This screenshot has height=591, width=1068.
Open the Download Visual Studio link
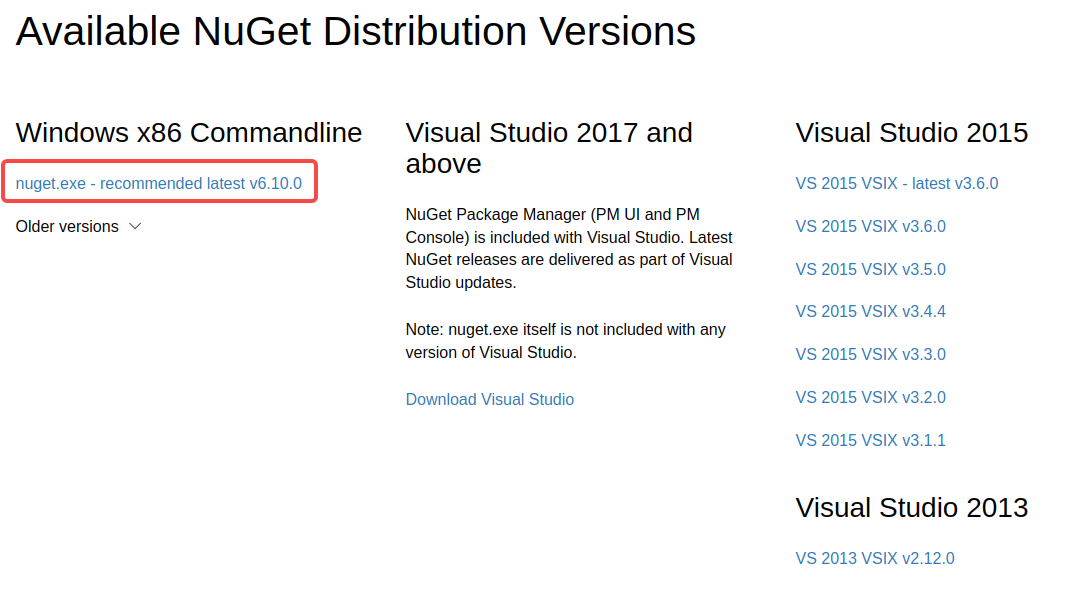pyautogui.click(x=490, y=400)
